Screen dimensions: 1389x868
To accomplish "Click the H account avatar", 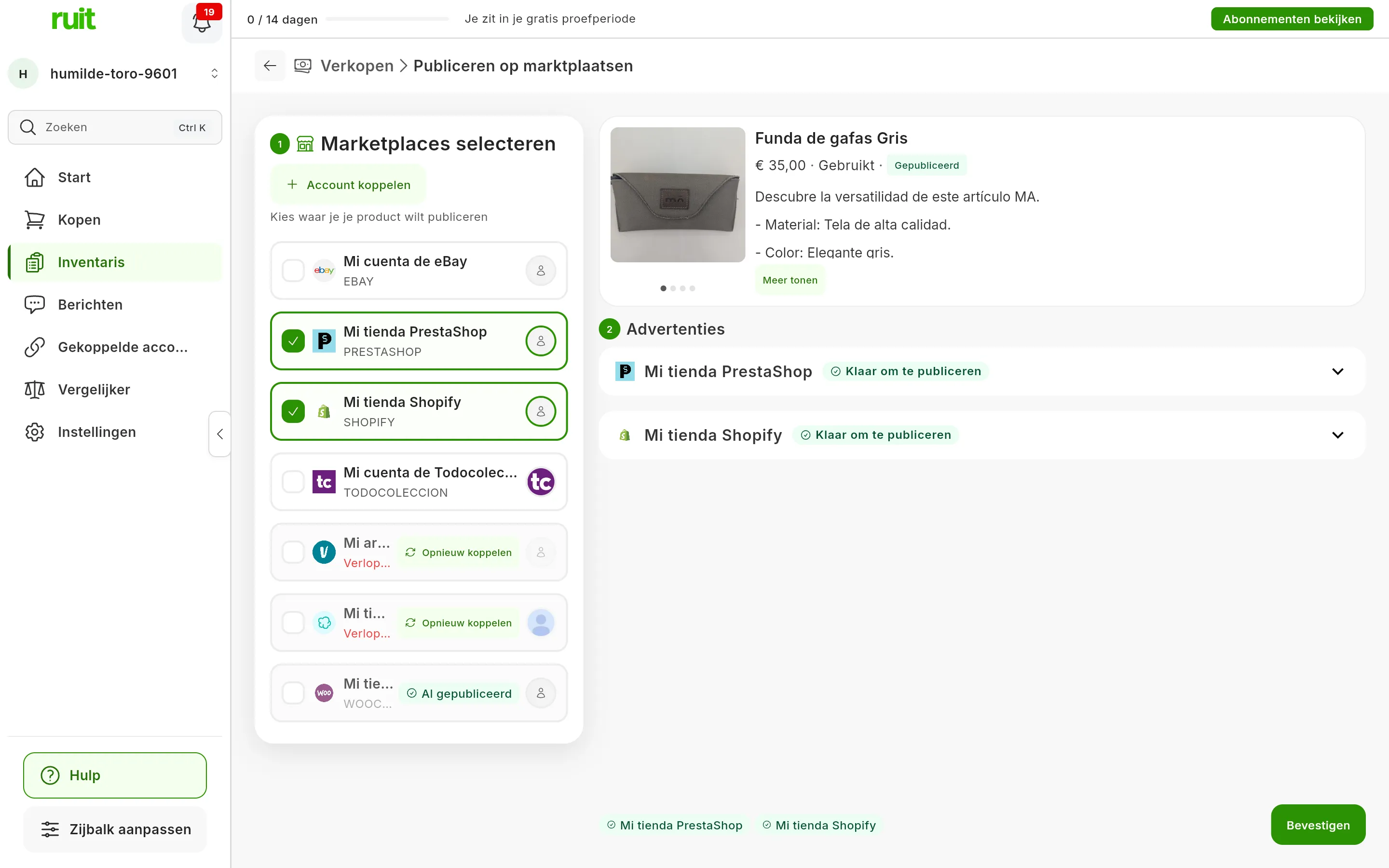I will pyautogui.click(x=23, y=73).
